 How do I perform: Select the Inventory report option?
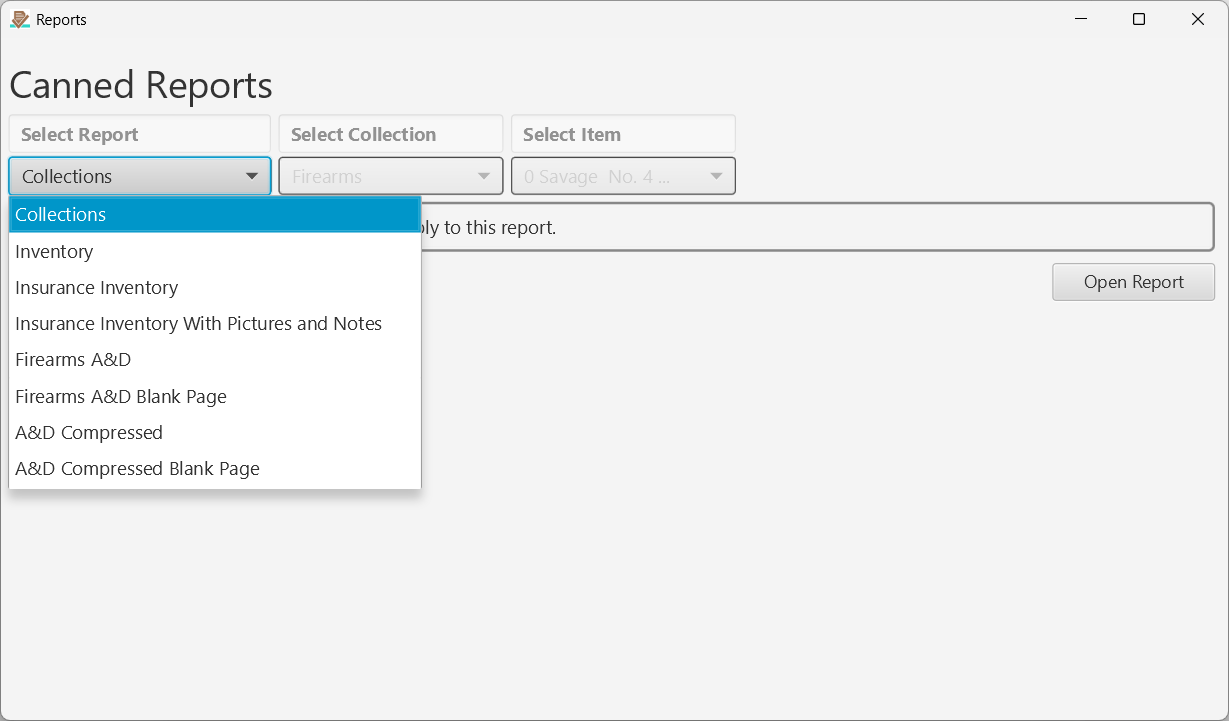pos(215,251)
